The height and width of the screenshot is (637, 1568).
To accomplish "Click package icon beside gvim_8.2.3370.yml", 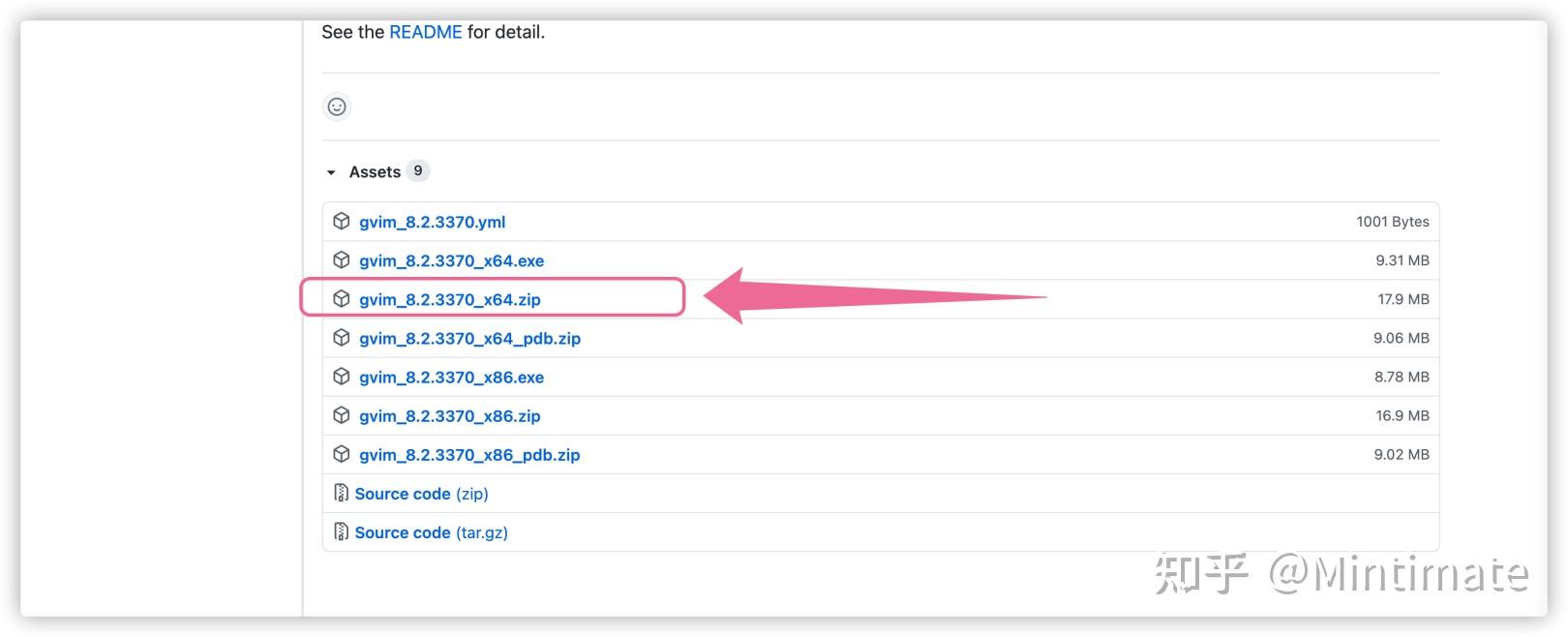I will [x=341, y=221].
